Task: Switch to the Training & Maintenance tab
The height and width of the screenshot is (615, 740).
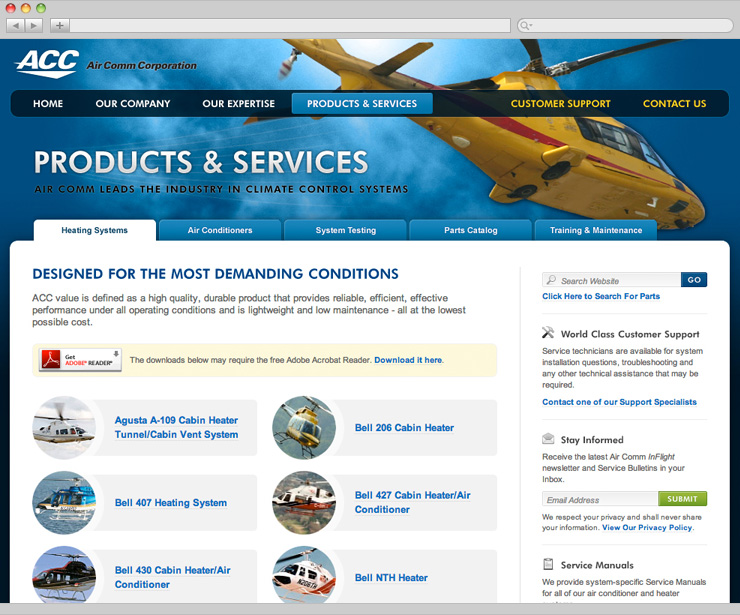Action: click(x=596, y=230)
